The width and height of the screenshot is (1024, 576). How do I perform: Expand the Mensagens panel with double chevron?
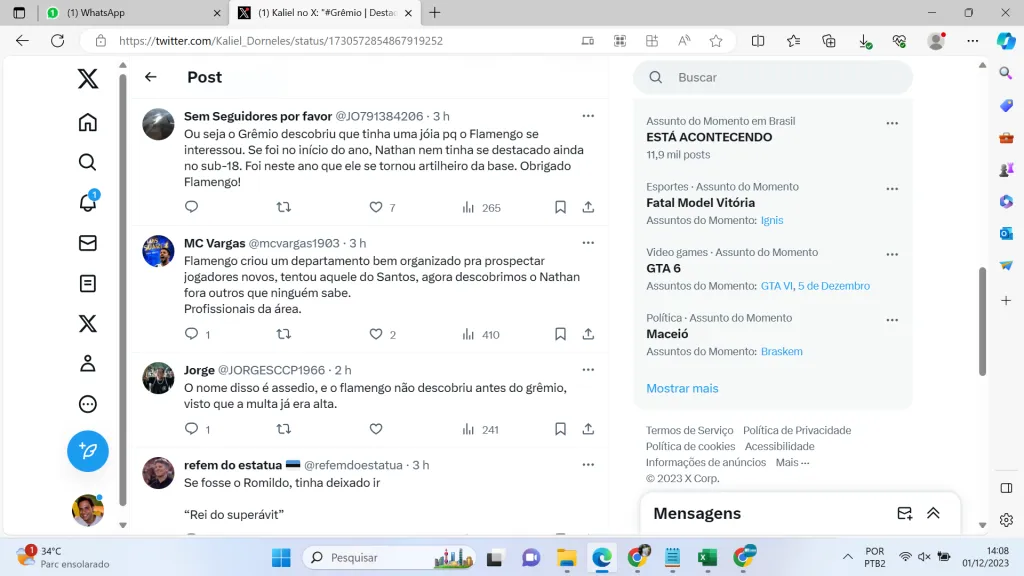point(933,513)
